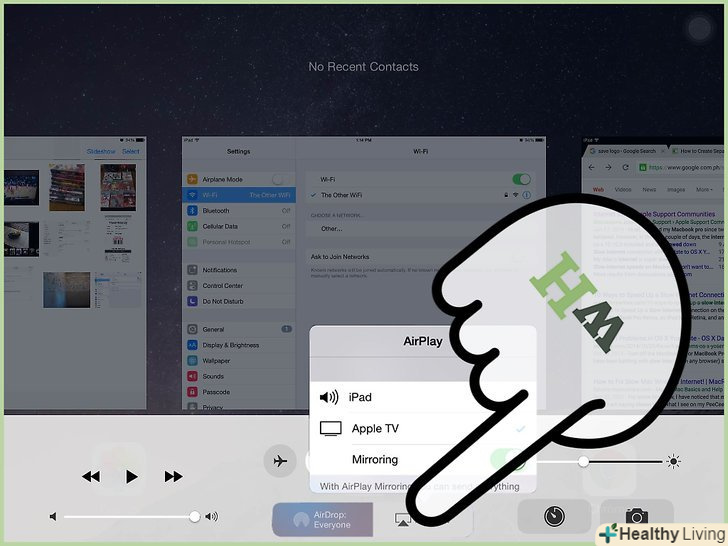Click the browser forward arrow
728x546 pixels.
pyautogui.click(x=609, y=168)
